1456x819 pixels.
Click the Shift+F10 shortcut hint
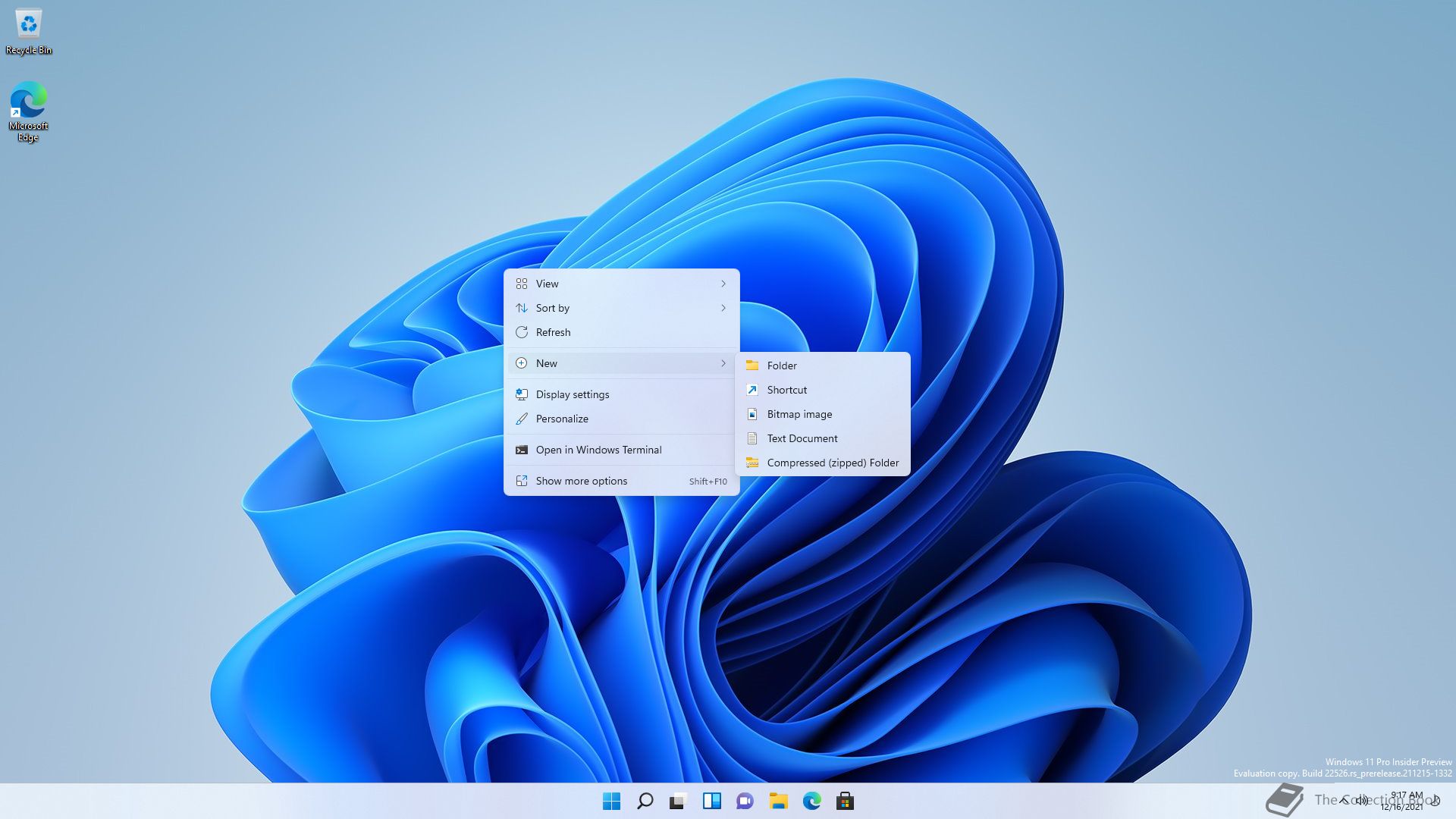708,482
